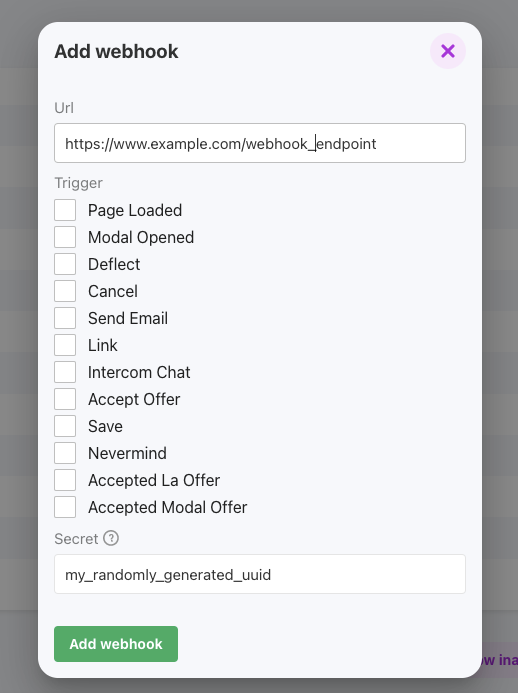Check the Nevermind trigger box
518x693 pixels.
(65, 453)
